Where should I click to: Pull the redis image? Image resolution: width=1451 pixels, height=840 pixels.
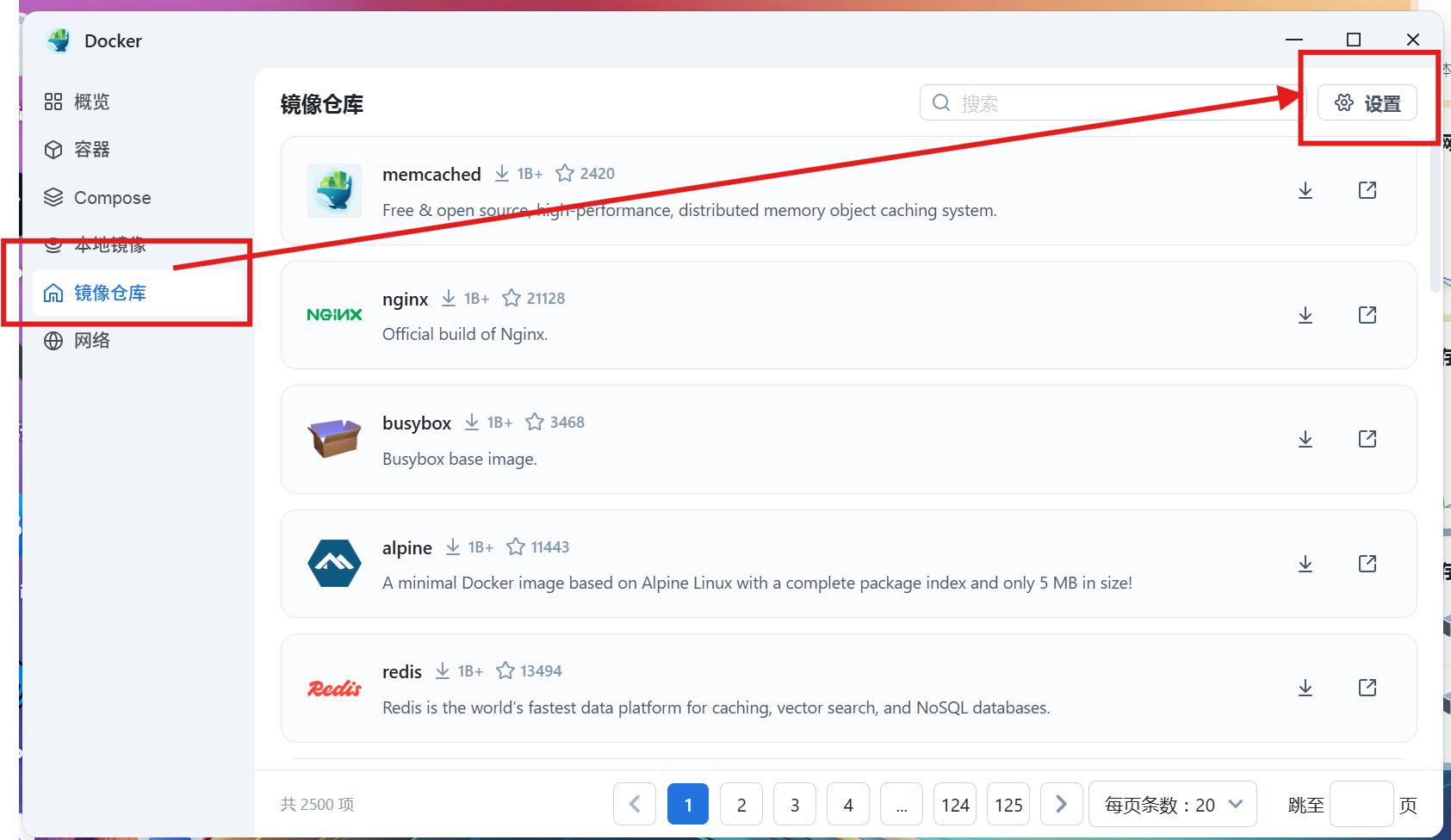click(x=1305, y=688)
